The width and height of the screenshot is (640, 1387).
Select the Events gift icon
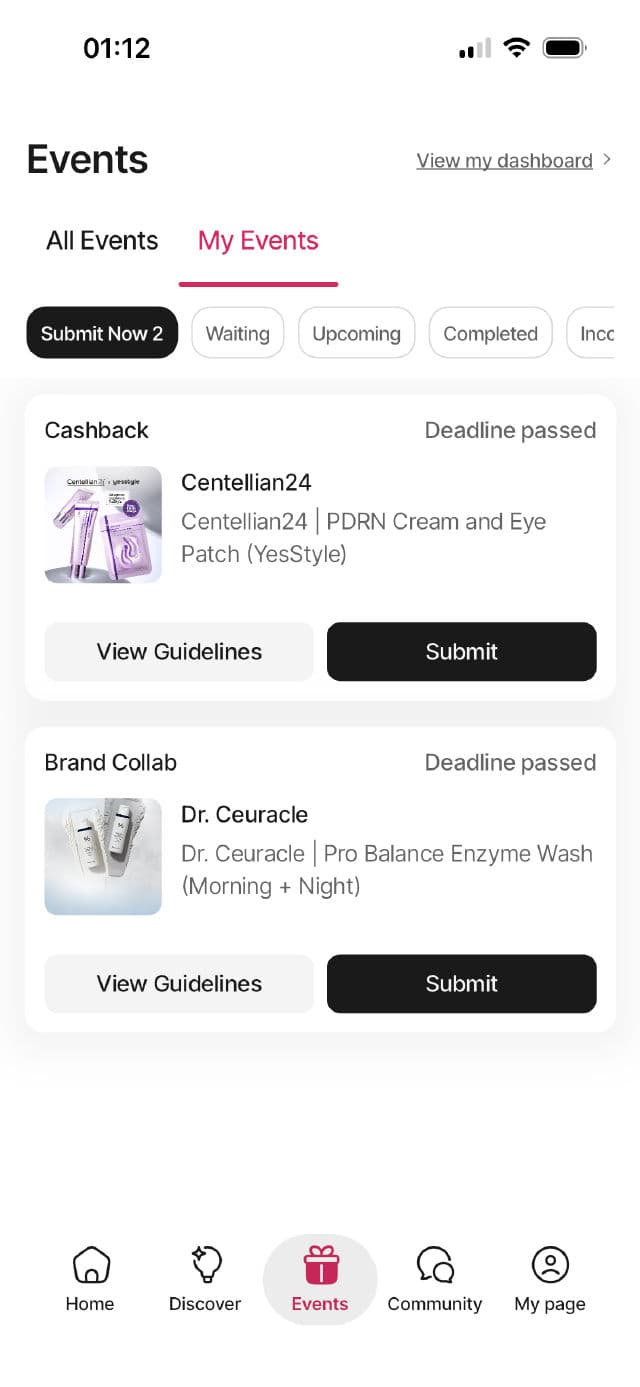click(x=320, y=1265)
